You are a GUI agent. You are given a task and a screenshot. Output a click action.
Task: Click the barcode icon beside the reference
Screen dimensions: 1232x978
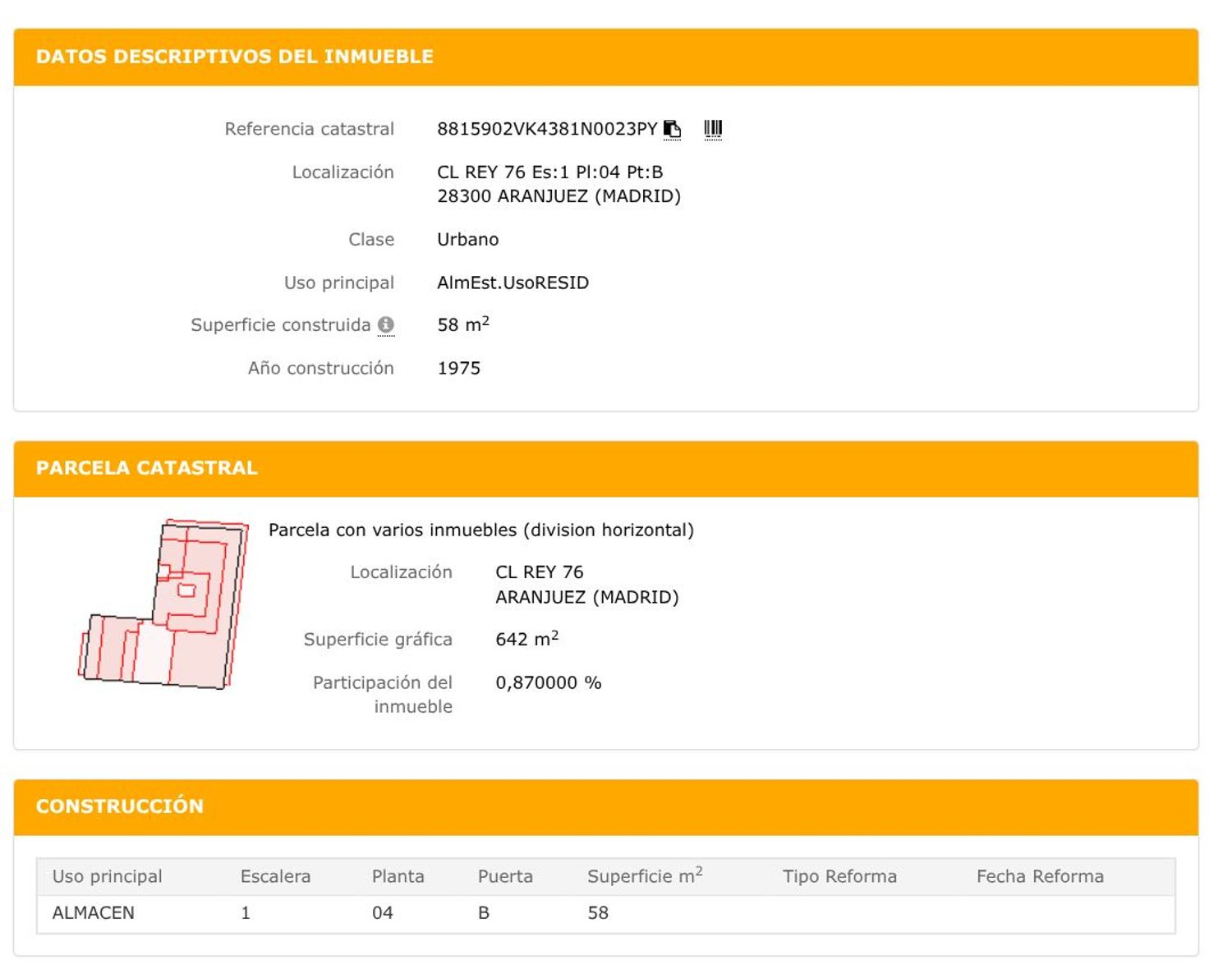pyautogui.click(x=713, y=129)
